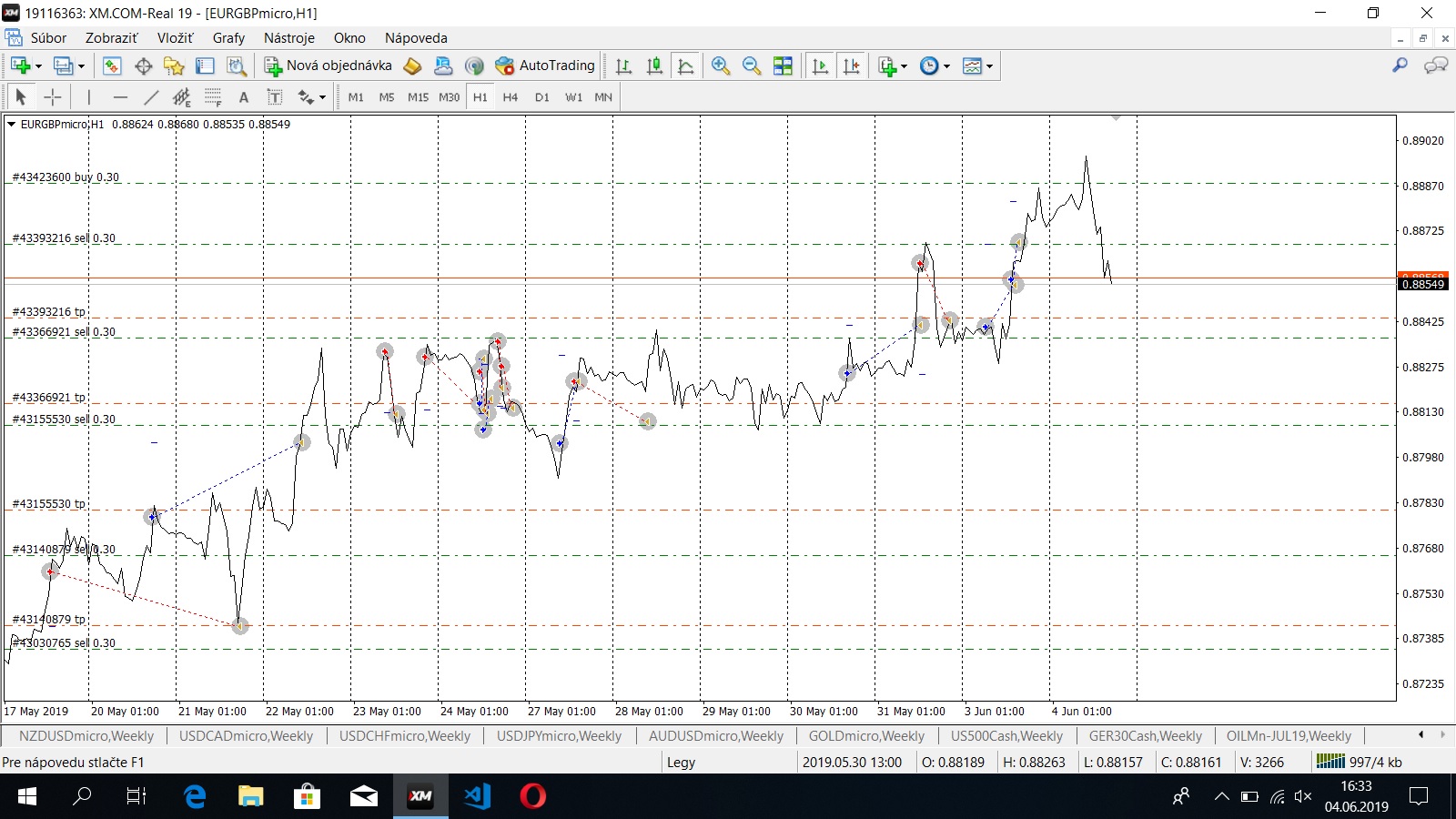Click the zoom in magnifier icon
The image size is (1456, 819).
721,66
